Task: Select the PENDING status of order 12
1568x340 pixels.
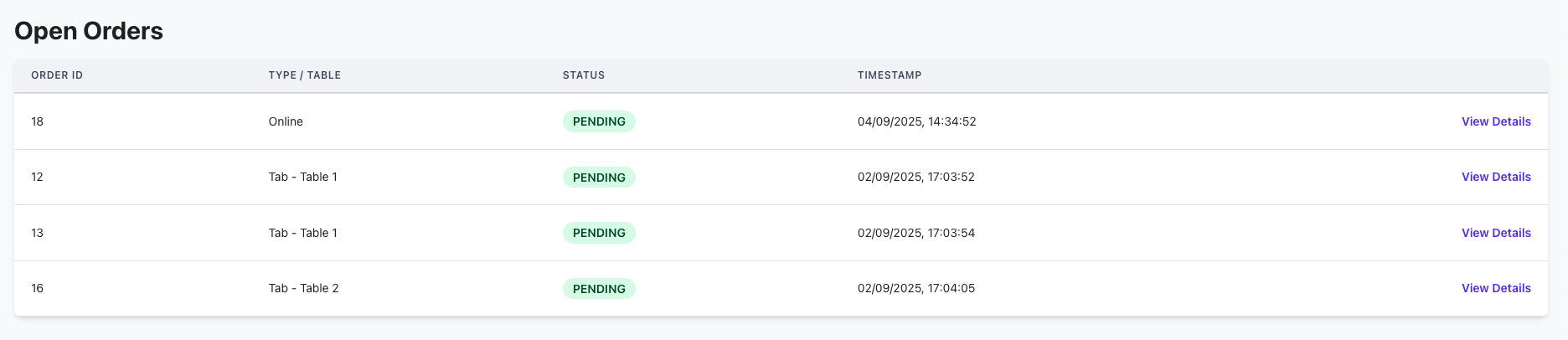Action: coord(599,178)
